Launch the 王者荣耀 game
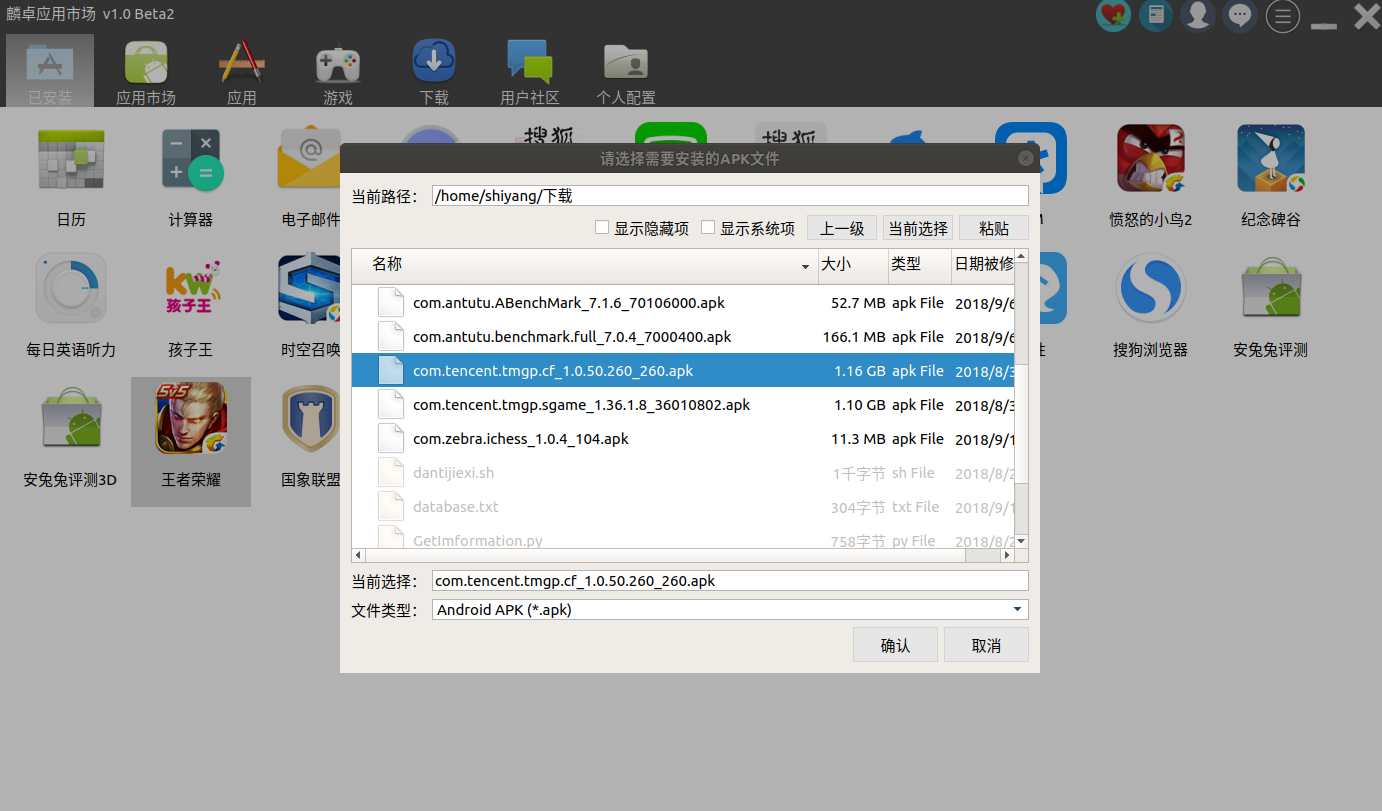Screen dimensions: 1382x811 [191, 440]
